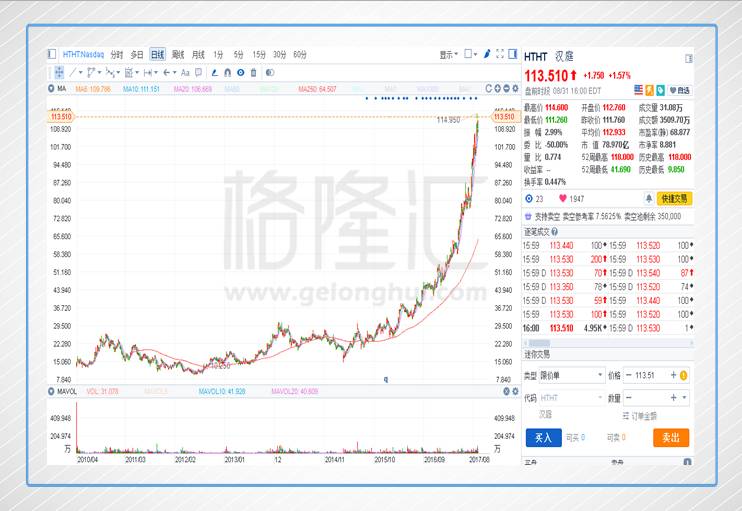Open MAVOL indicator settings gear
The image size is (742, 511).
(515, 391)
